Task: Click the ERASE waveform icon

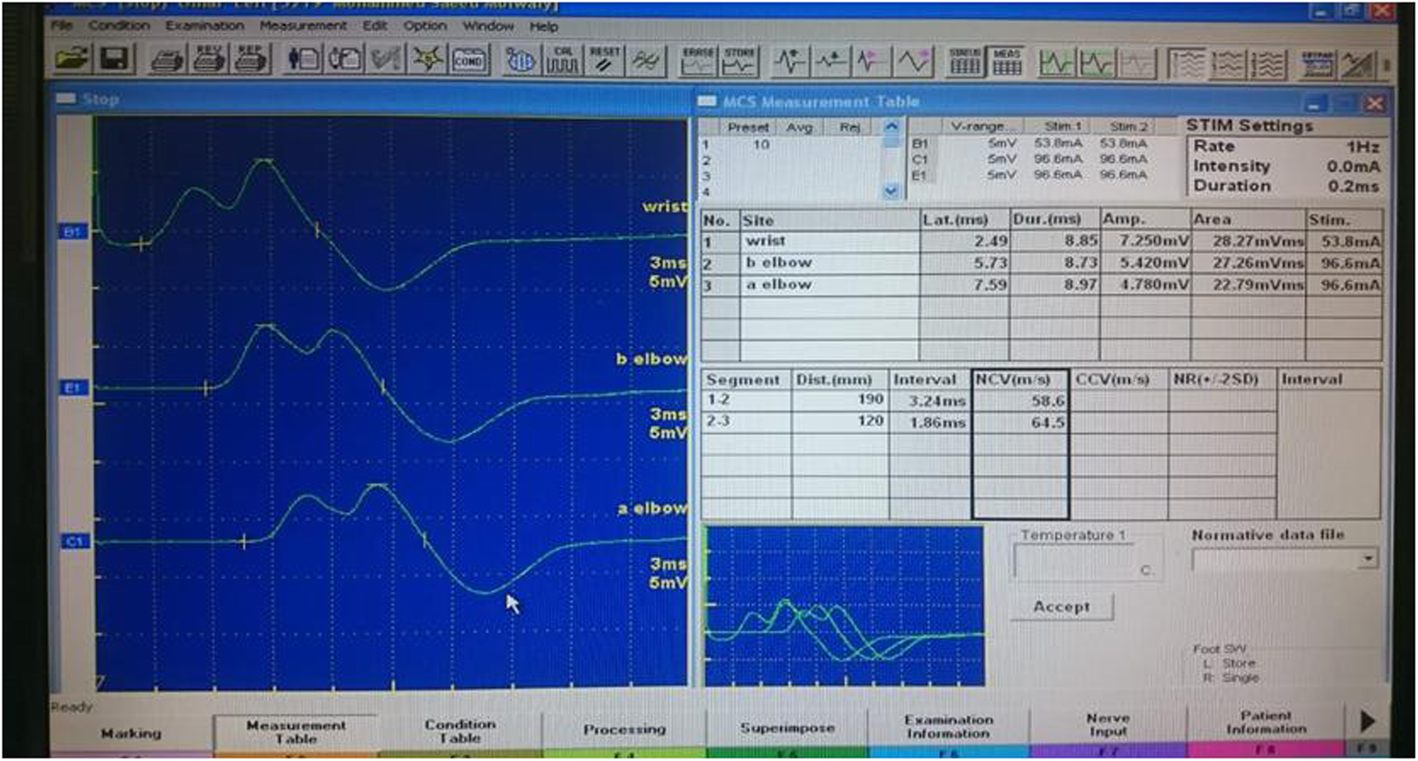Action: point(698,60)
